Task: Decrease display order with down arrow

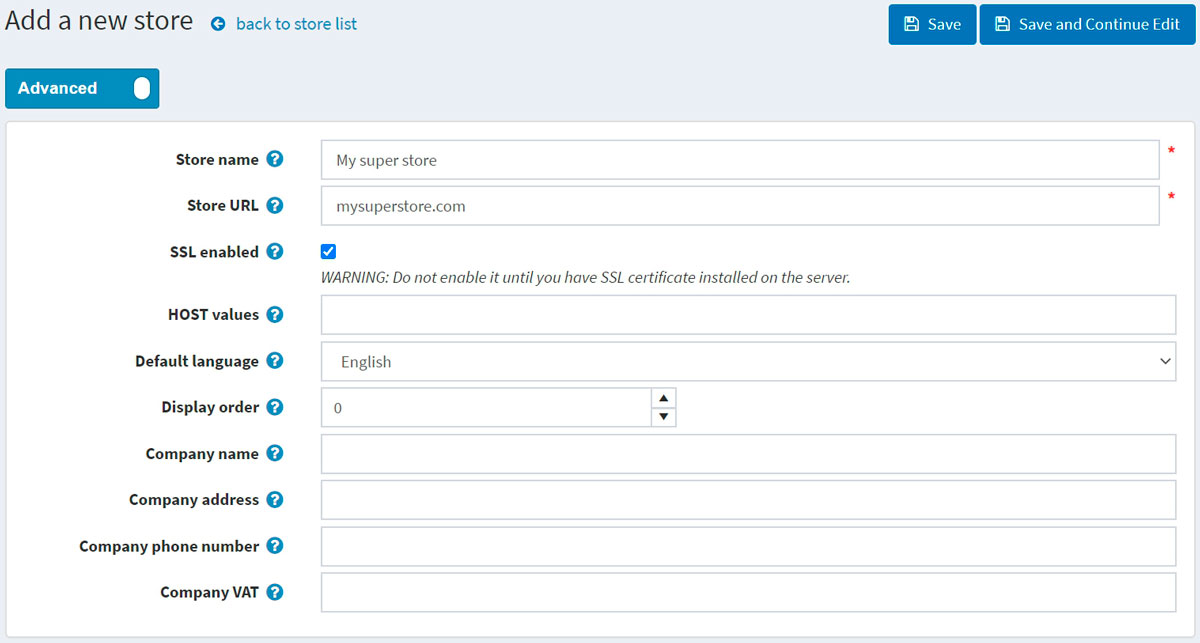Action: (x=663, y=417)
